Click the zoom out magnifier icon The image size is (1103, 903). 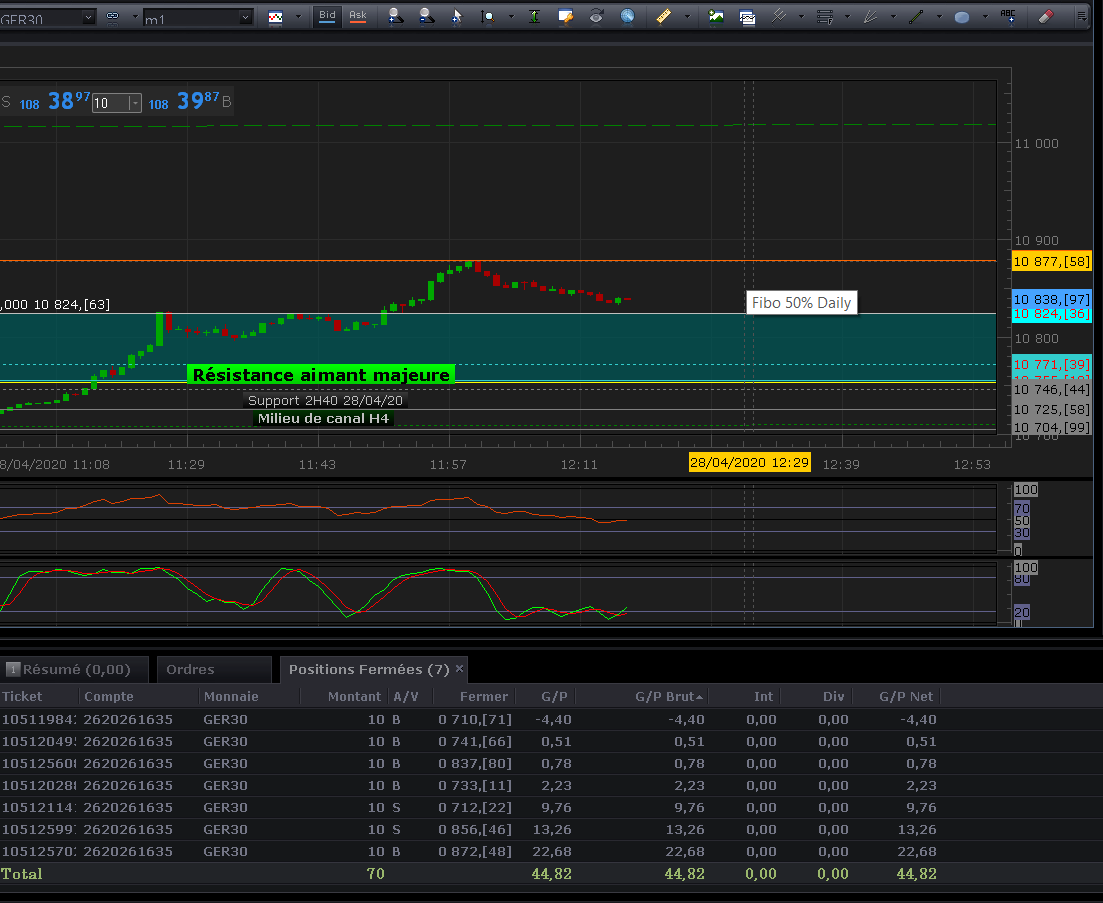[426, 16]
